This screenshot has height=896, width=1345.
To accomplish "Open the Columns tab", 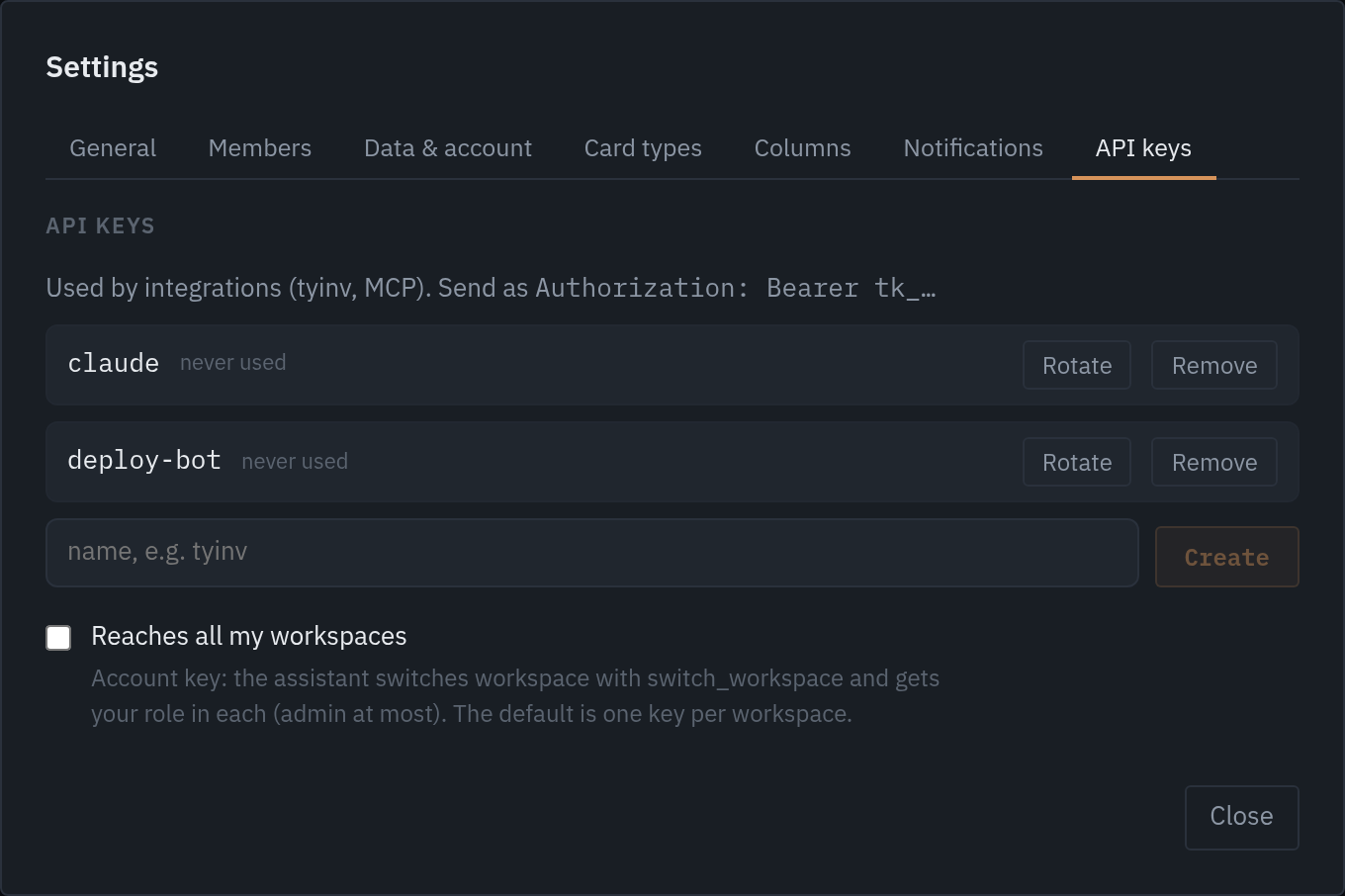I will coord(802,148).
